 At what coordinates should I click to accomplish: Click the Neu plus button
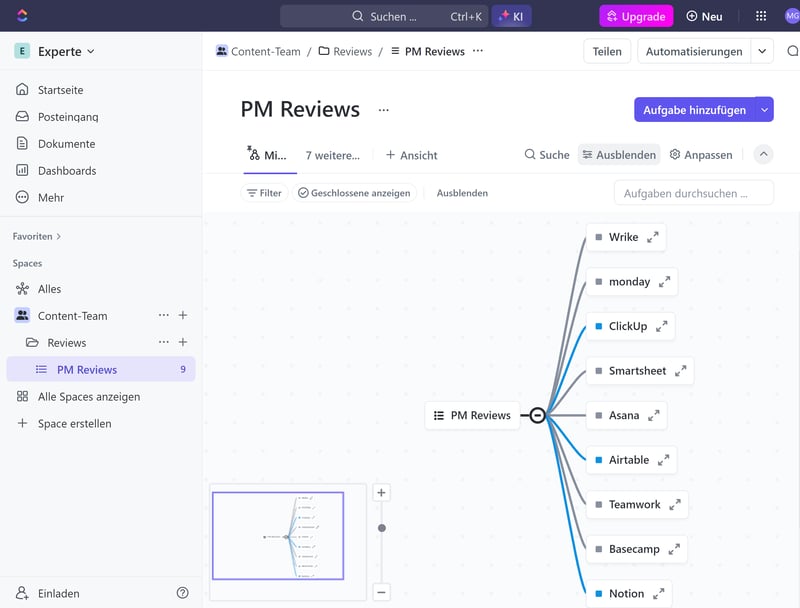(x=704, y=16)
